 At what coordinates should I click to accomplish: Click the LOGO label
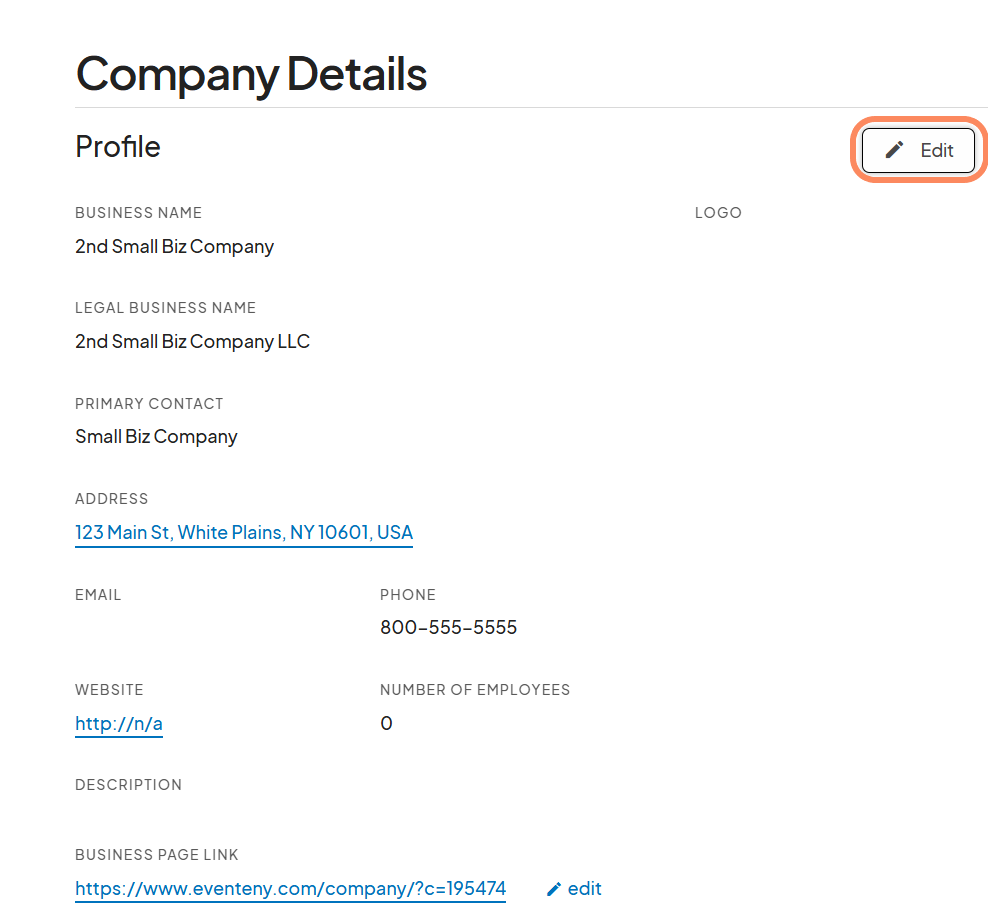[x=718, y=213]
